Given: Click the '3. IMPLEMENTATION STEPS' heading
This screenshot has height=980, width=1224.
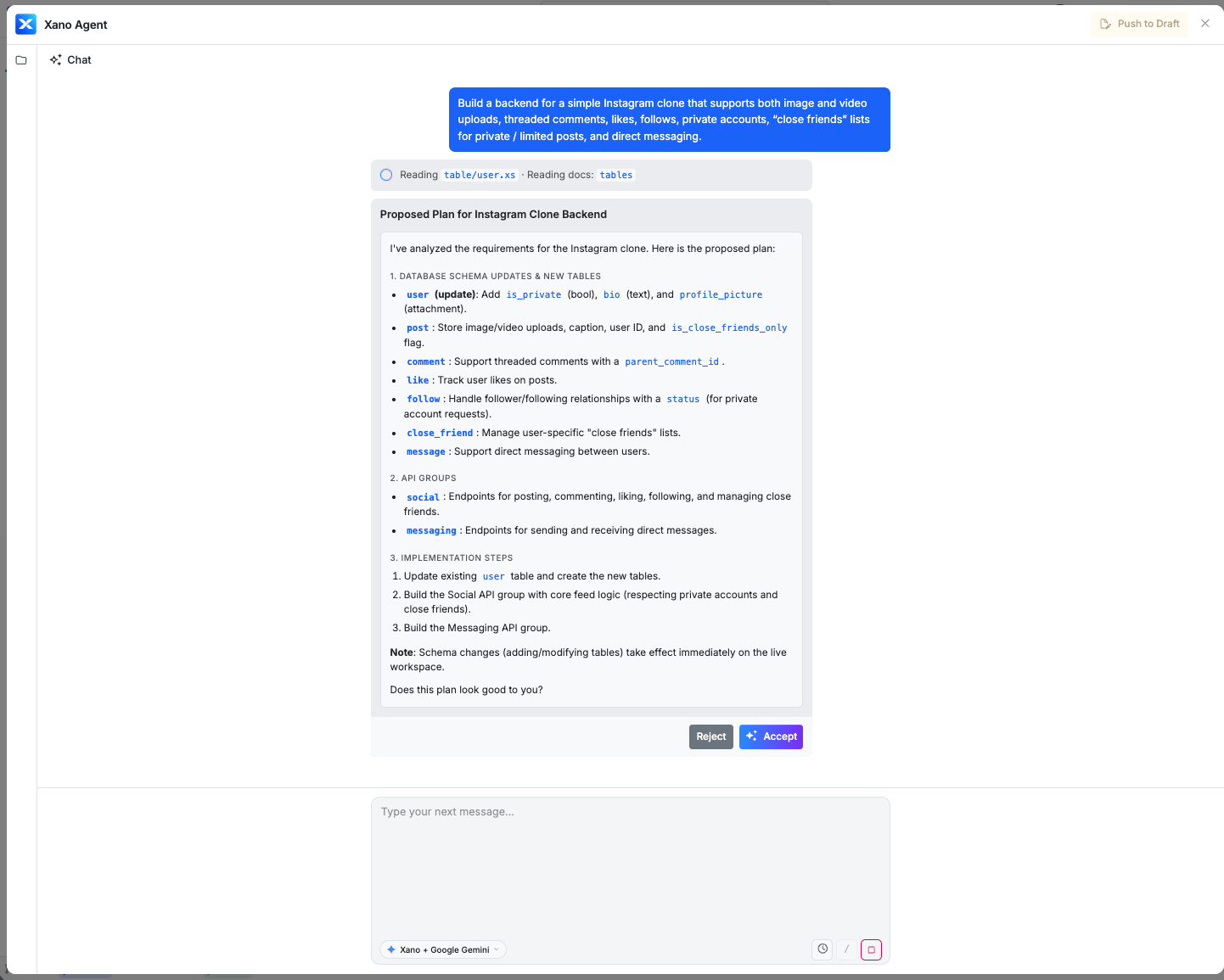Looking at the screenshot, I should tap(452, 558).
